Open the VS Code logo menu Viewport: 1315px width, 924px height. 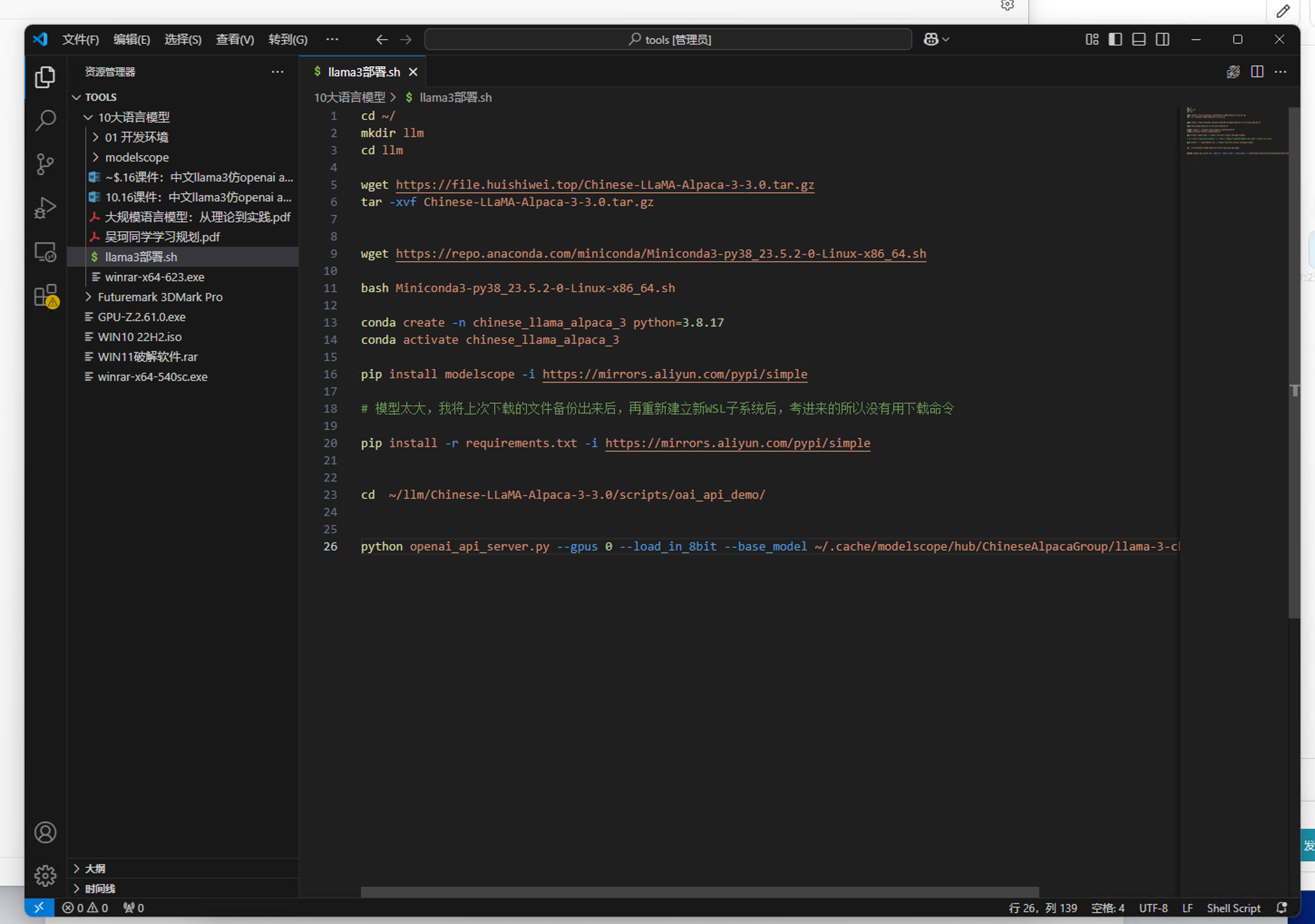(x=40, y=39)
